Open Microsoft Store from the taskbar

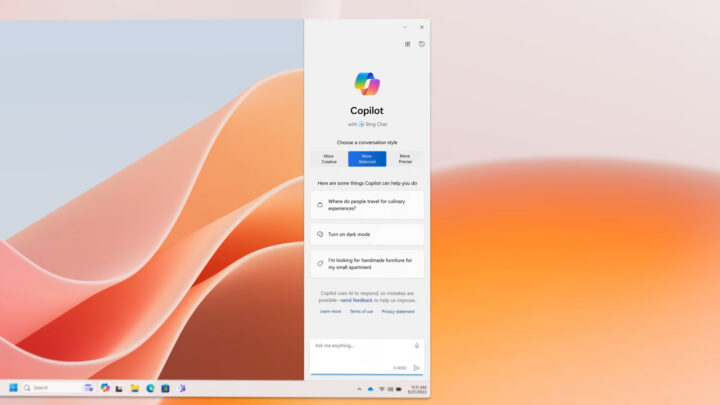[x=165, y=387]
